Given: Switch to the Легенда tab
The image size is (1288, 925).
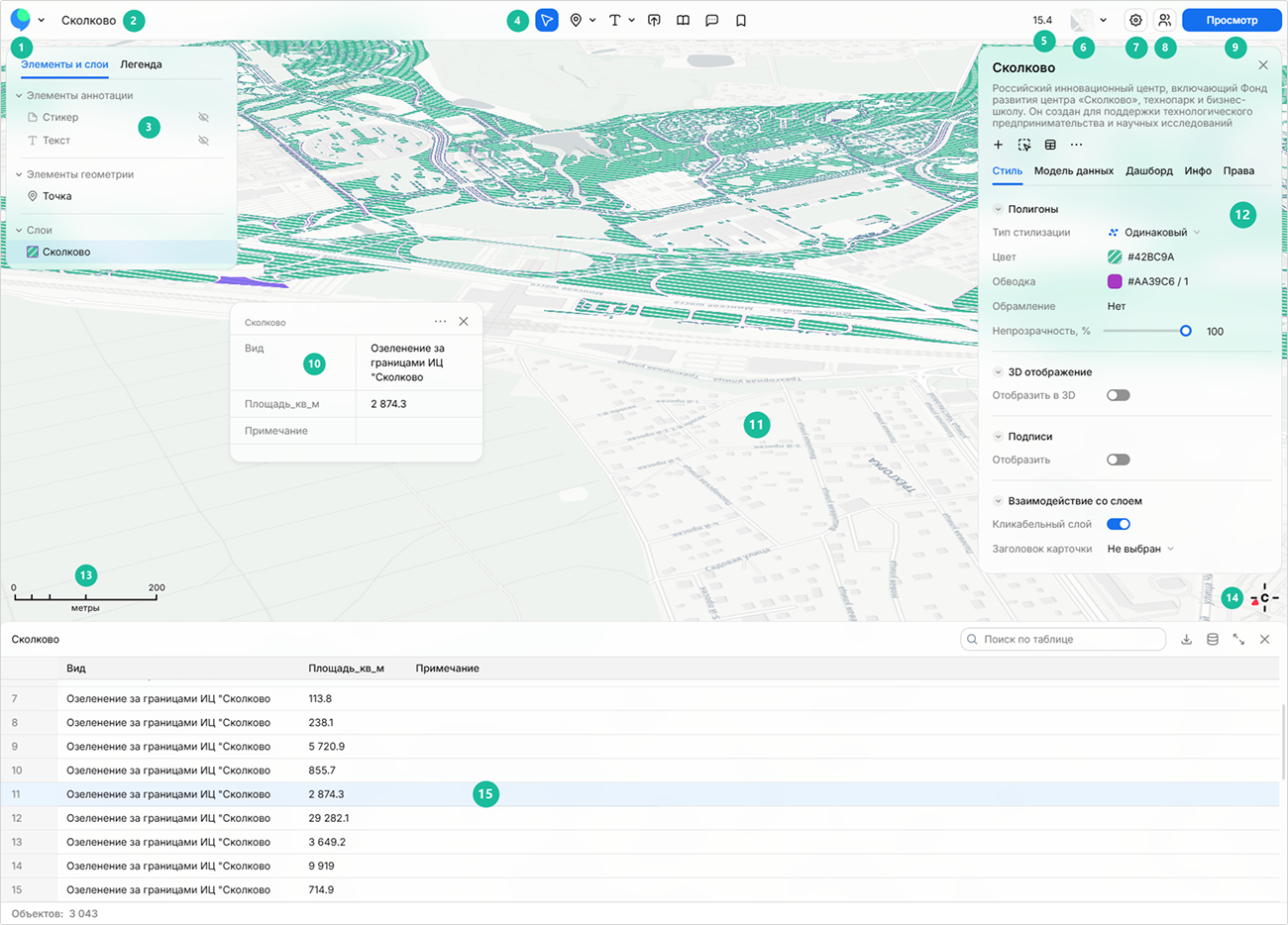Looking at the screenshot, I should click(141, 64).
